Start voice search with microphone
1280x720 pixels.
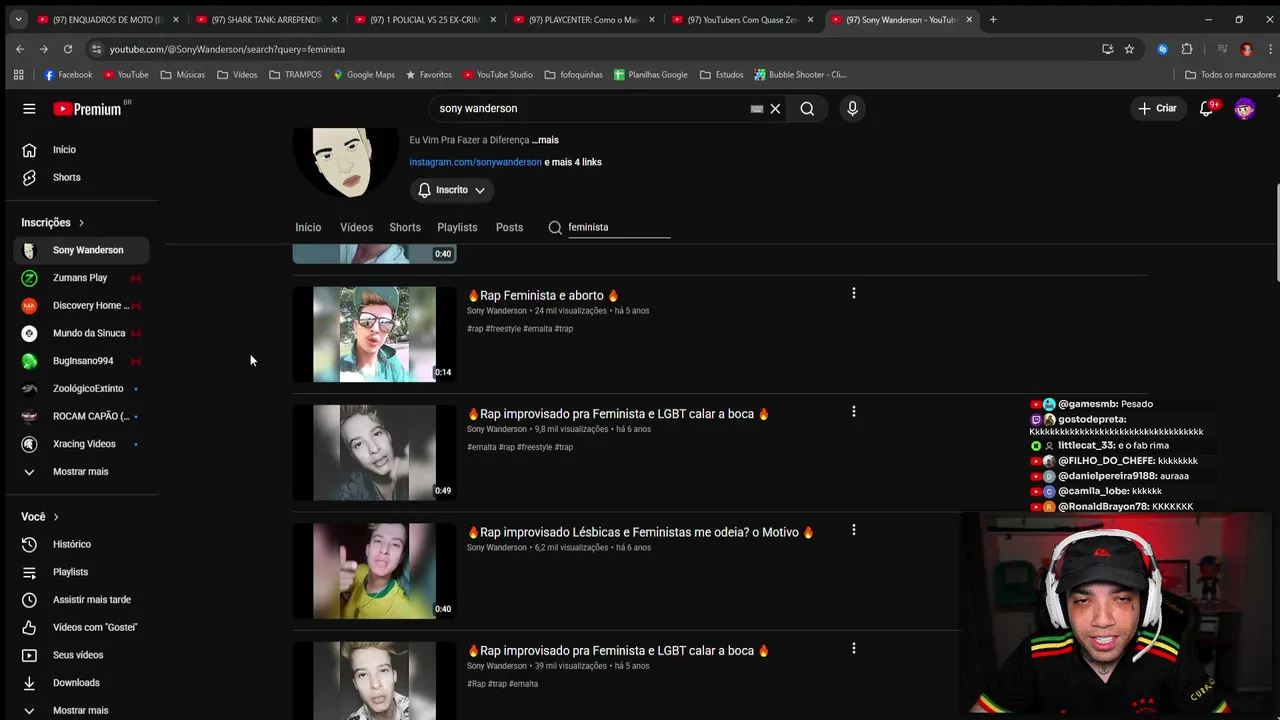(x=852, y=109)
